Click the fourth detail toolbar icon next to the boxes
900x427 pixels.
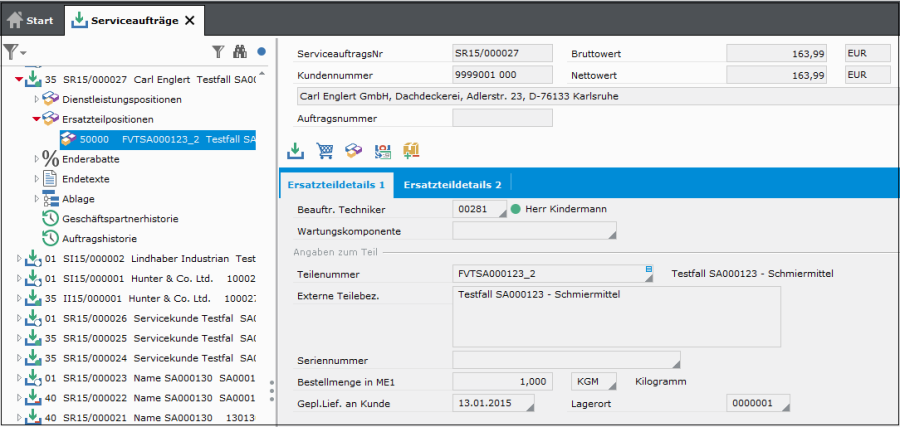pyautogui.click(x=382, y=151)
